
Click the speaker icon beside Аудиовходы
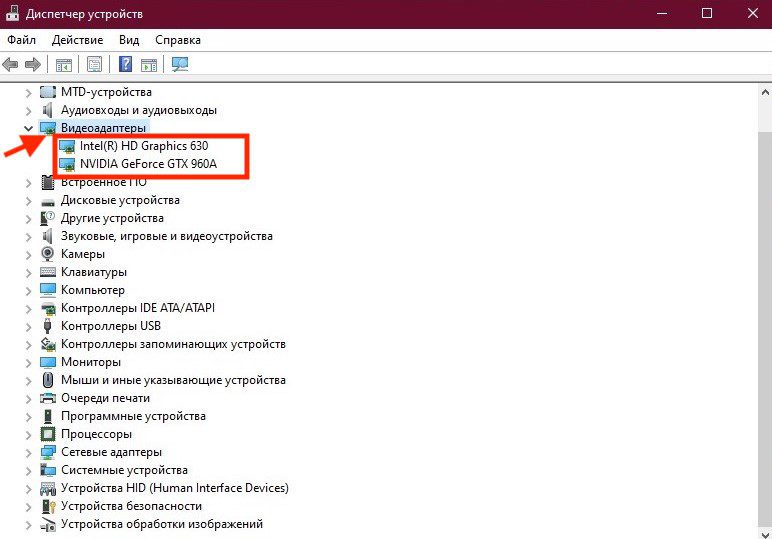[47, 110]
